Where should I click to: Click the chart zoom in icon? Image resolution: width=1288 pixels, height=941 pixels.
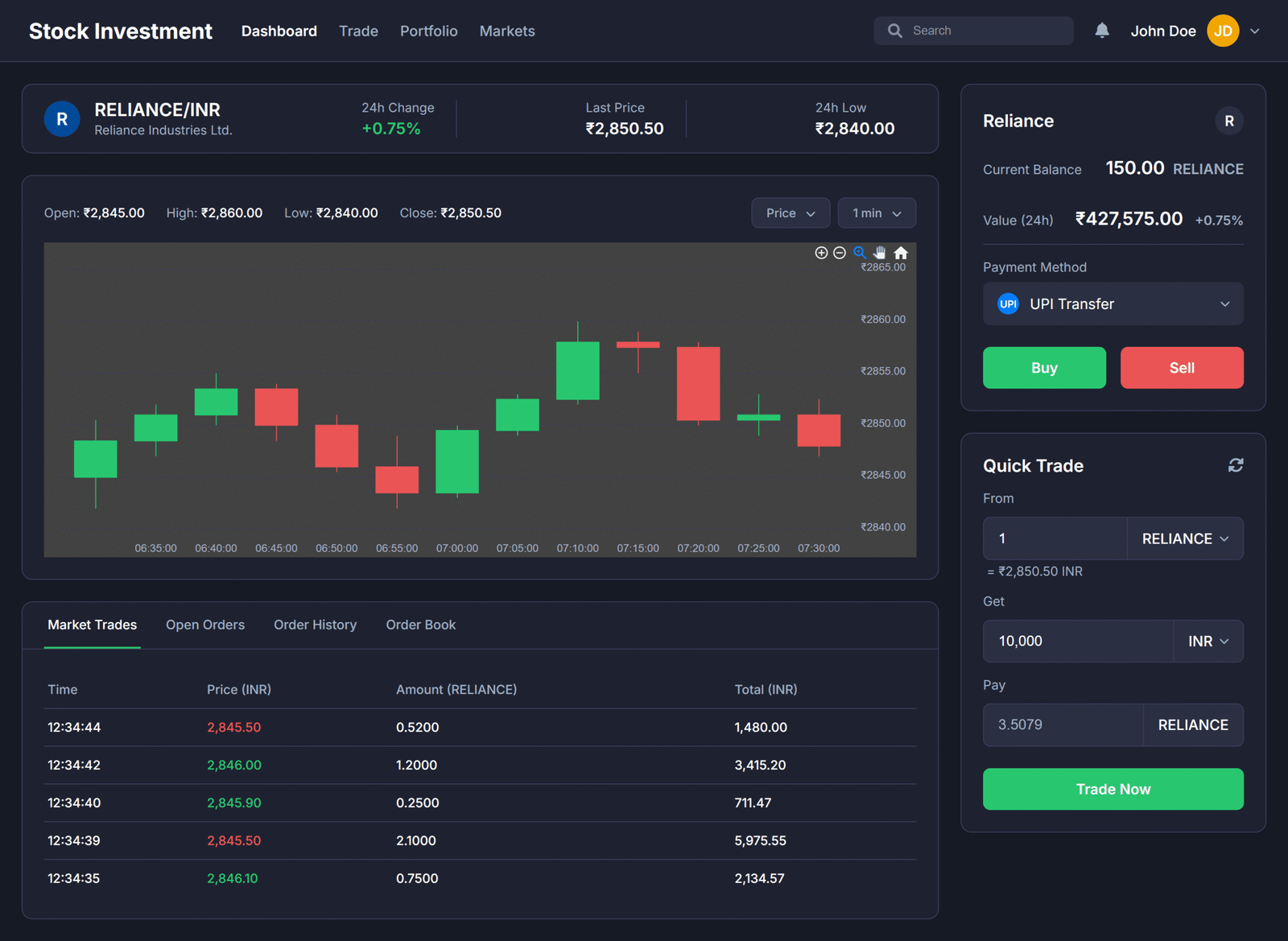point(821,253)
